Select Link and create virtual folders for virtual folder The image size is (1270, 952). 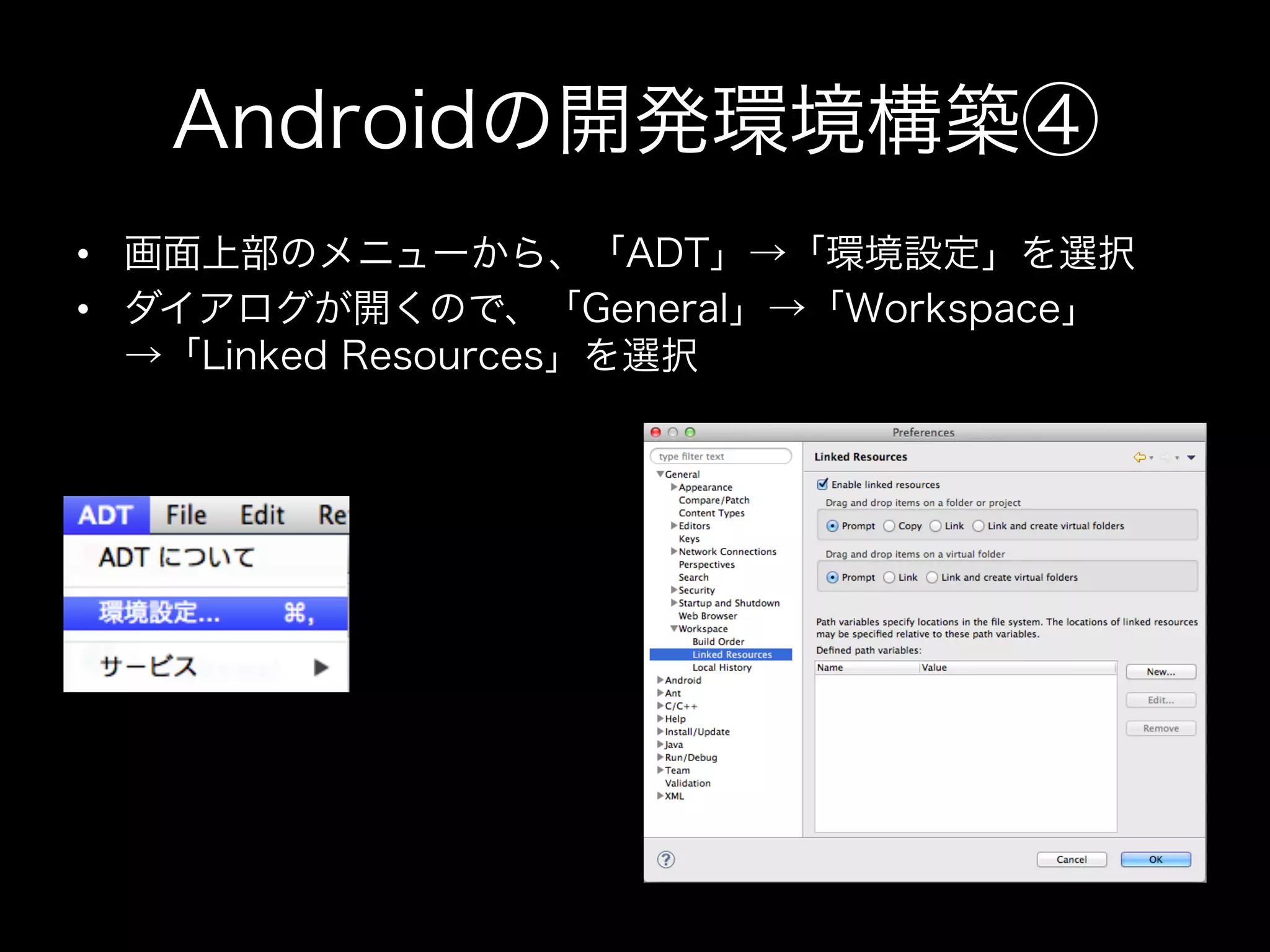coord(932,577)
